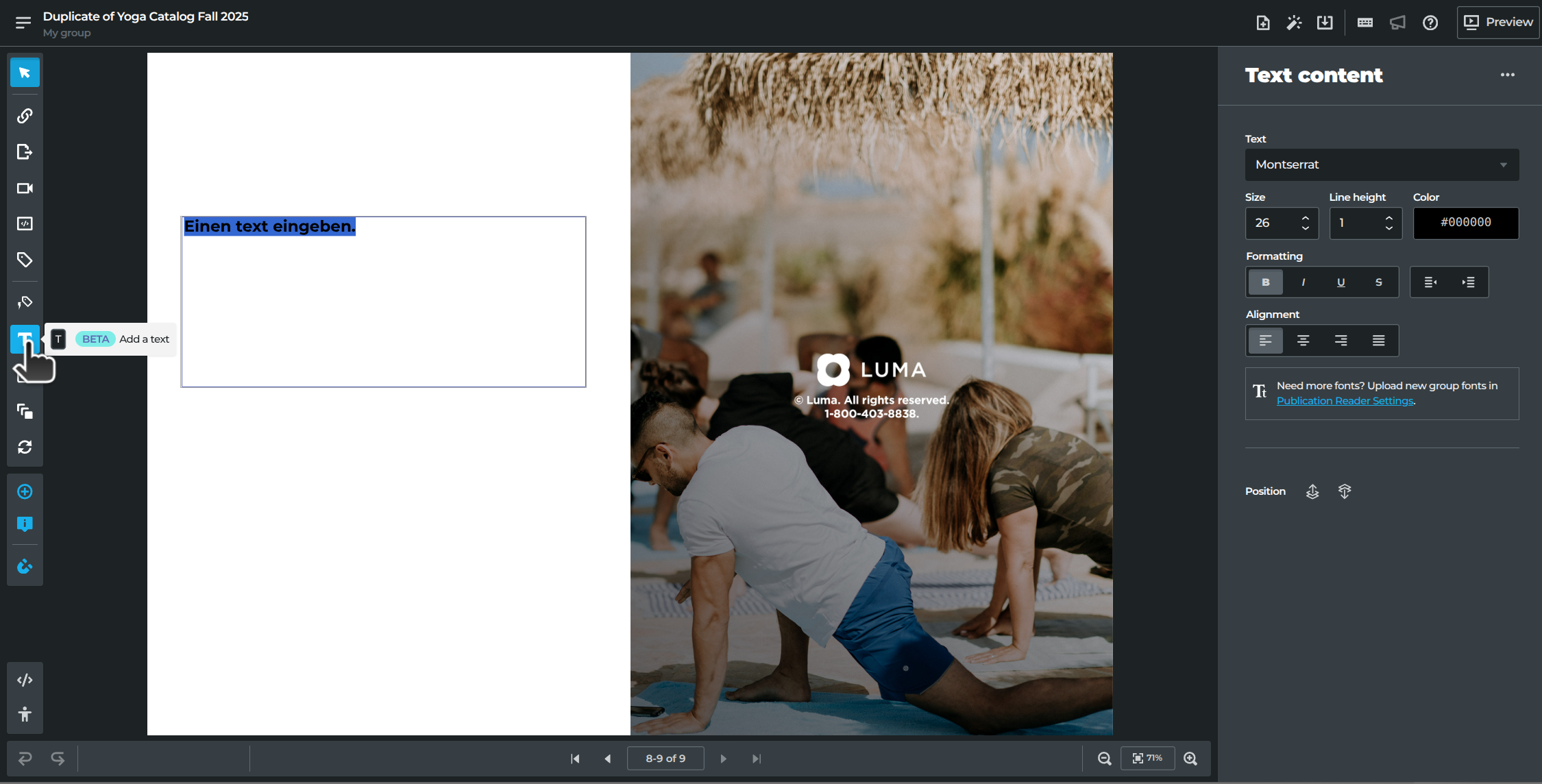Click the #000000 color swatch
1542x784 pixels.
pyautogui.click(x=1465, y=223)
